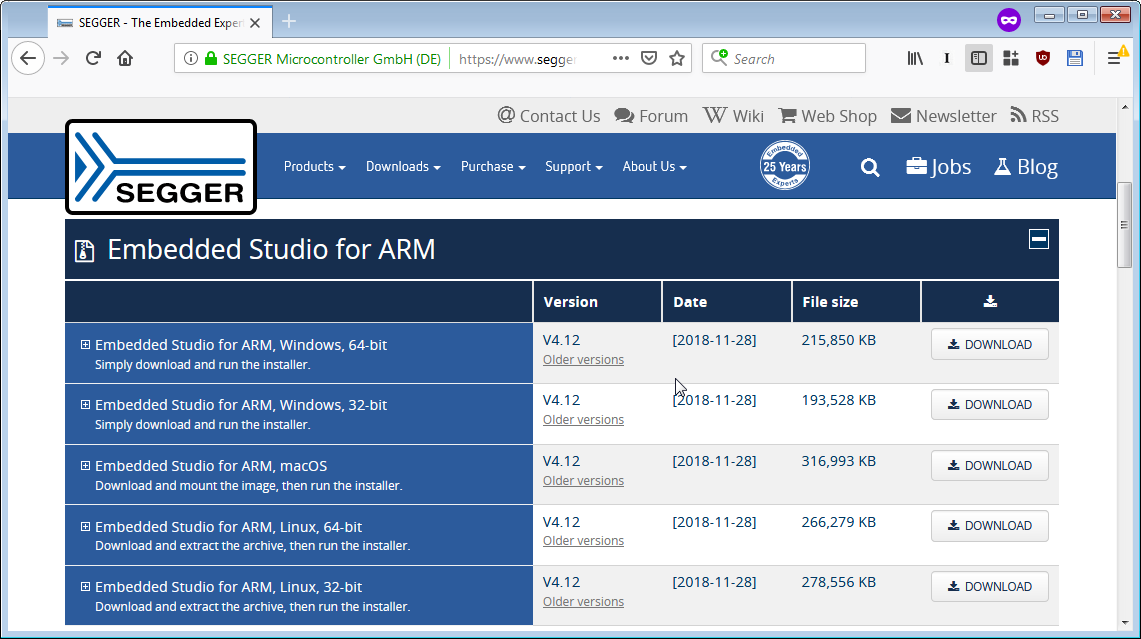Download Embedded Studio Windows 64-bit
The height and width of the screenshot is (639, 1141).
pyautogui.click(x=990, y=344)
